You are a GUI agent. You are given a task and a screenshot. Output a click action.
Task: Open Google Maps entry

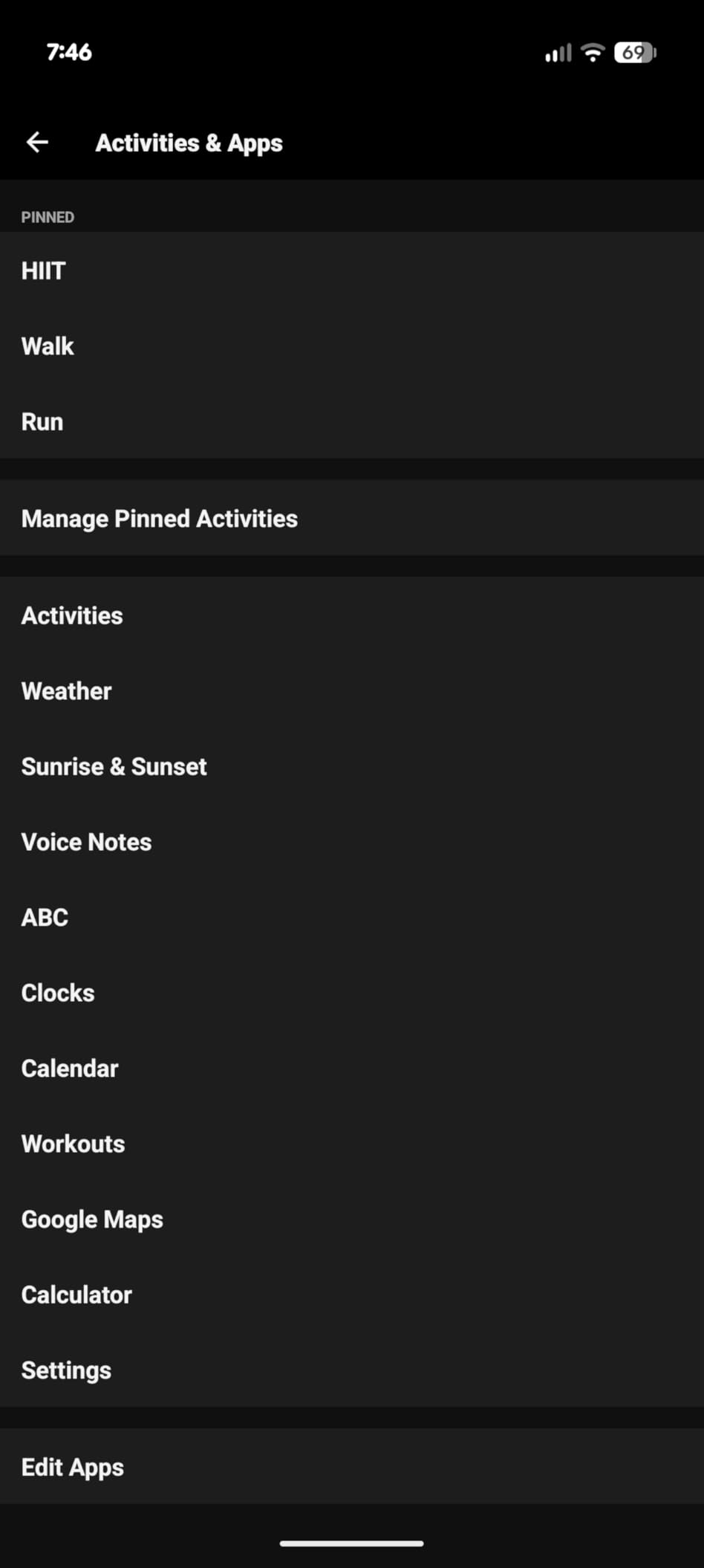click(x=352, y=1219)
